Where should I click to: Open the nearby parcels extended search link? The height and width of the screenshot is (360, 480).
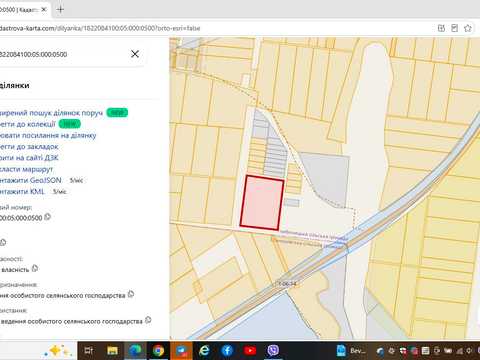tap(51, 113)
